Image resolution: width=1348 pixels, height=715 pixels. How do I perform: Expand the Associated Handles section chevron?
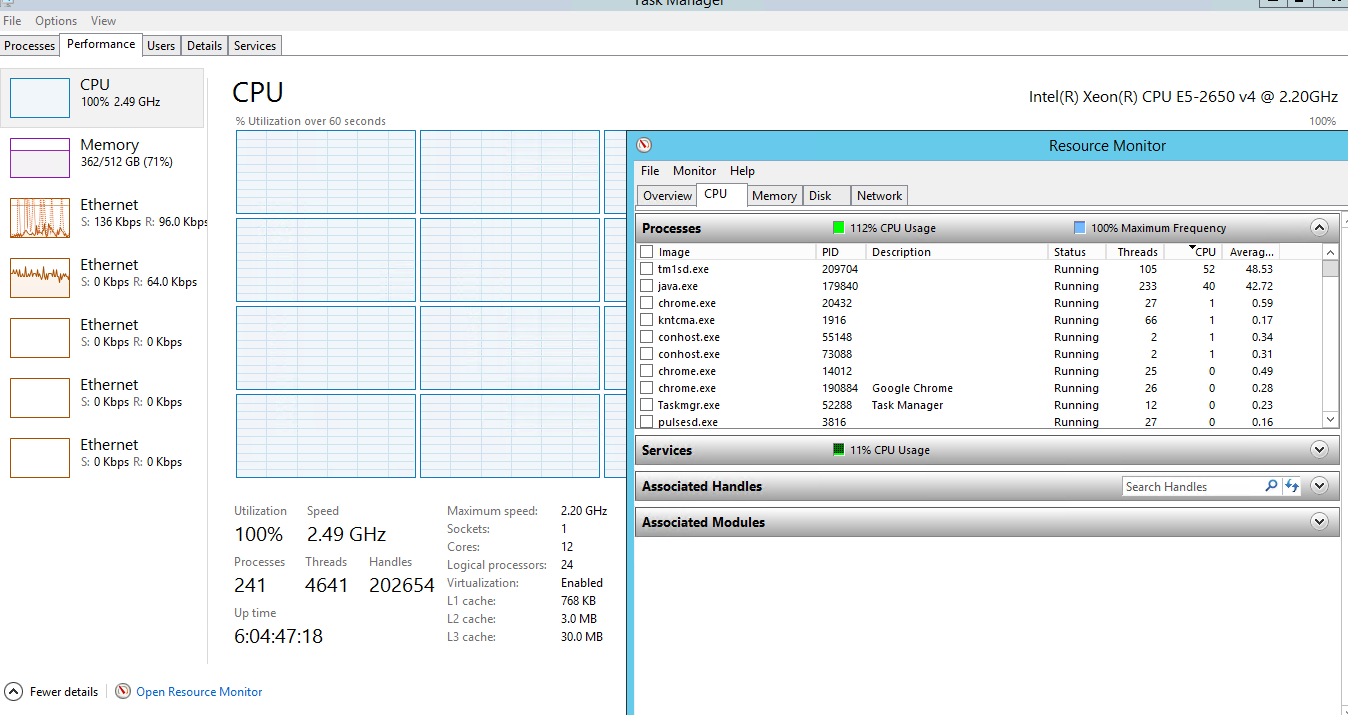click(1319, 486)
